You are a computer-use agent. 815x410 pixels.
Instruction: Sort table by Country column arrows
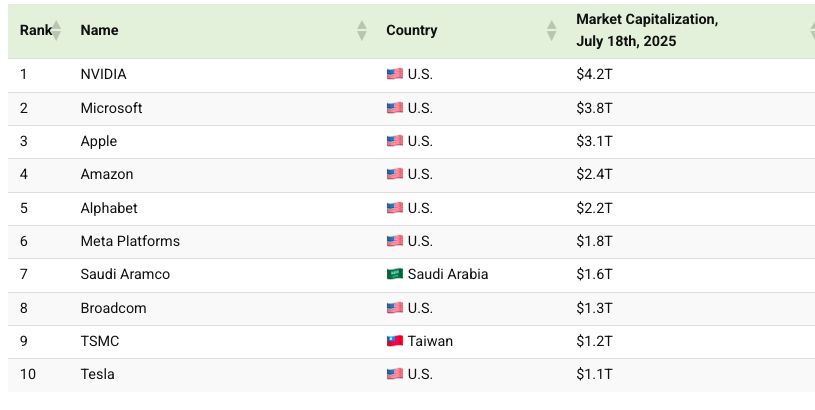[x=551, y=30]
